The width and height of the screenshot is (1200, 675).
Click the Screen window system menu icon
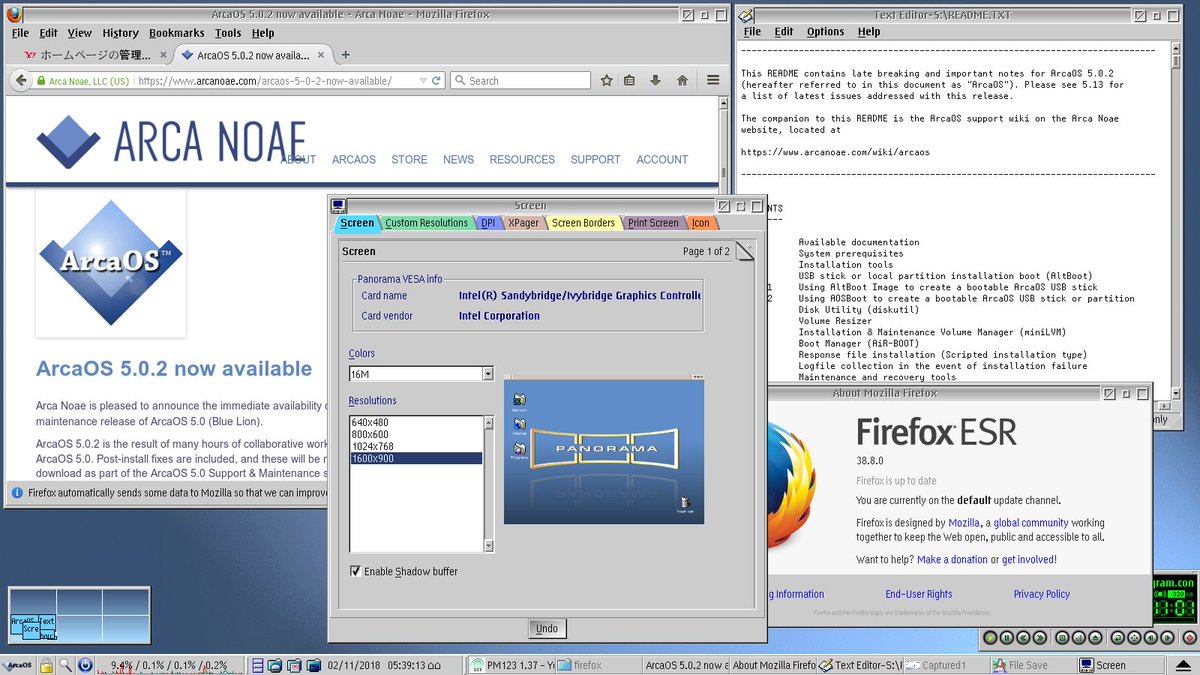[338, 206]
